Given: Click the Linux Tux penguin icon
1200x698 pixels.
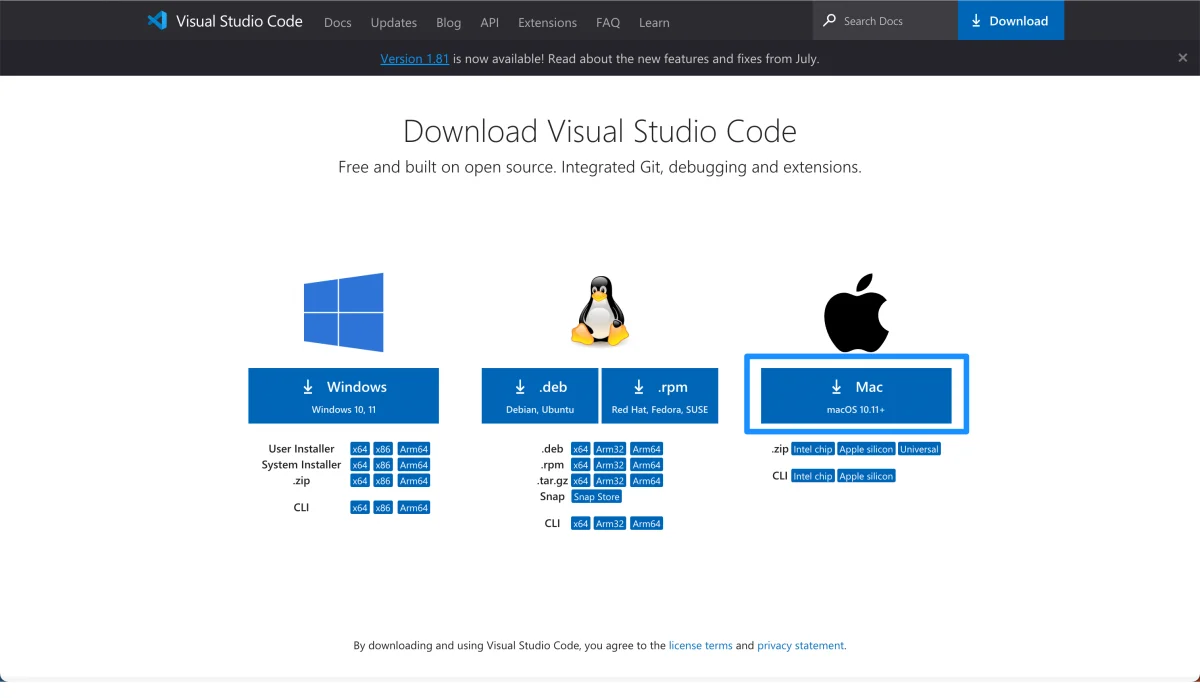Looking at the screenshot, I should [x=599, y=312].
